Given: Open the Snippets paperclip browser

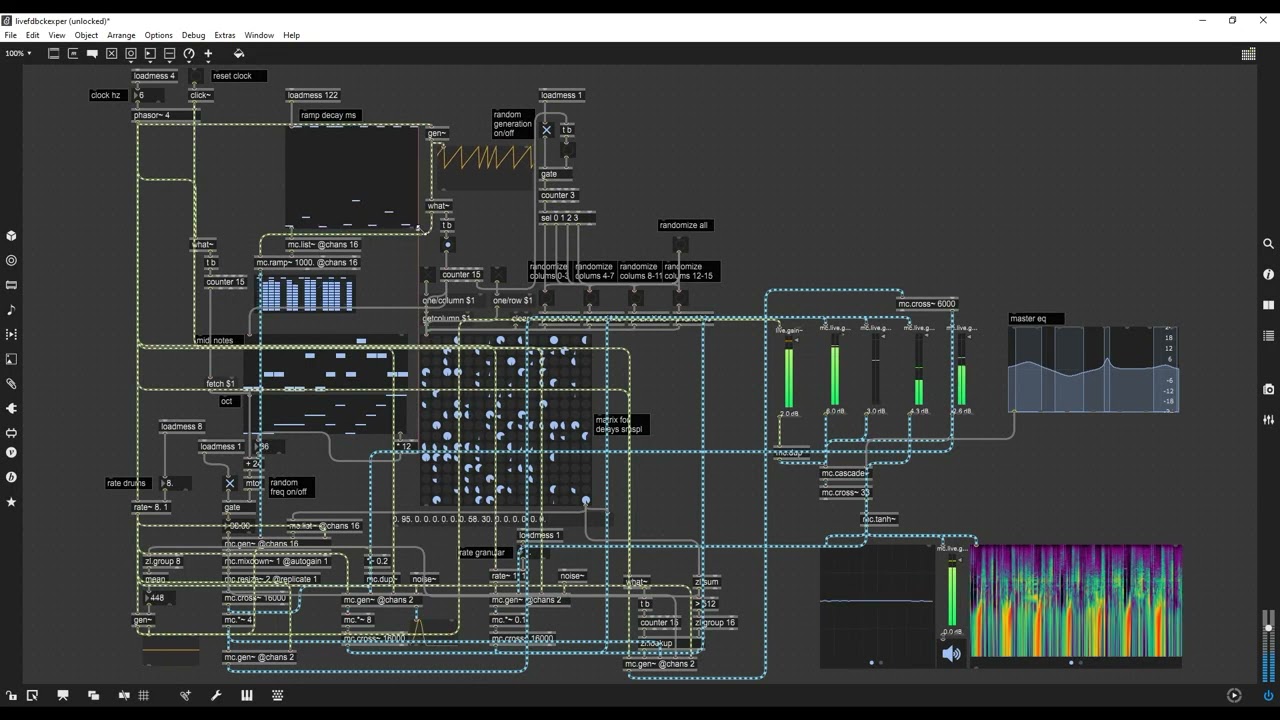Looking at the screenshot, I should (x=11, y=384).
